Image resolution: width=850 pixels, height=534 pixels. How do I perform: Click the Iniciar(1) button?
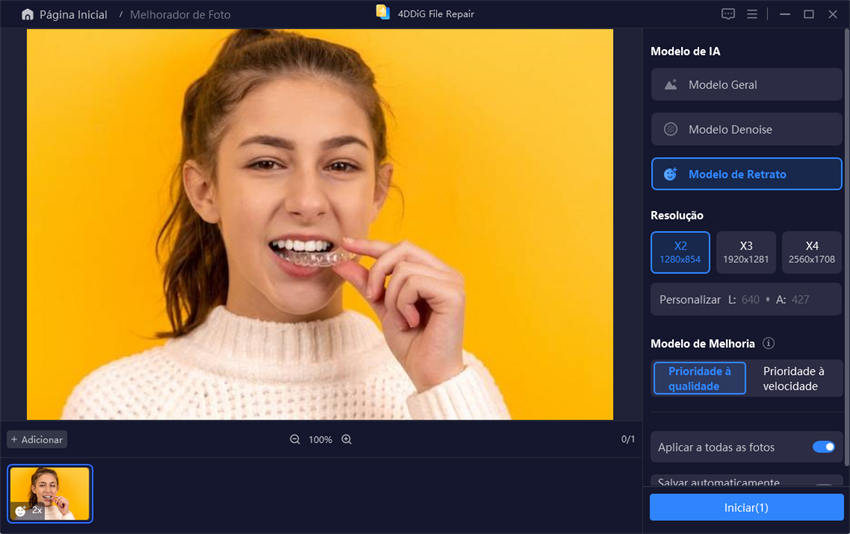[x=746, y=507]
